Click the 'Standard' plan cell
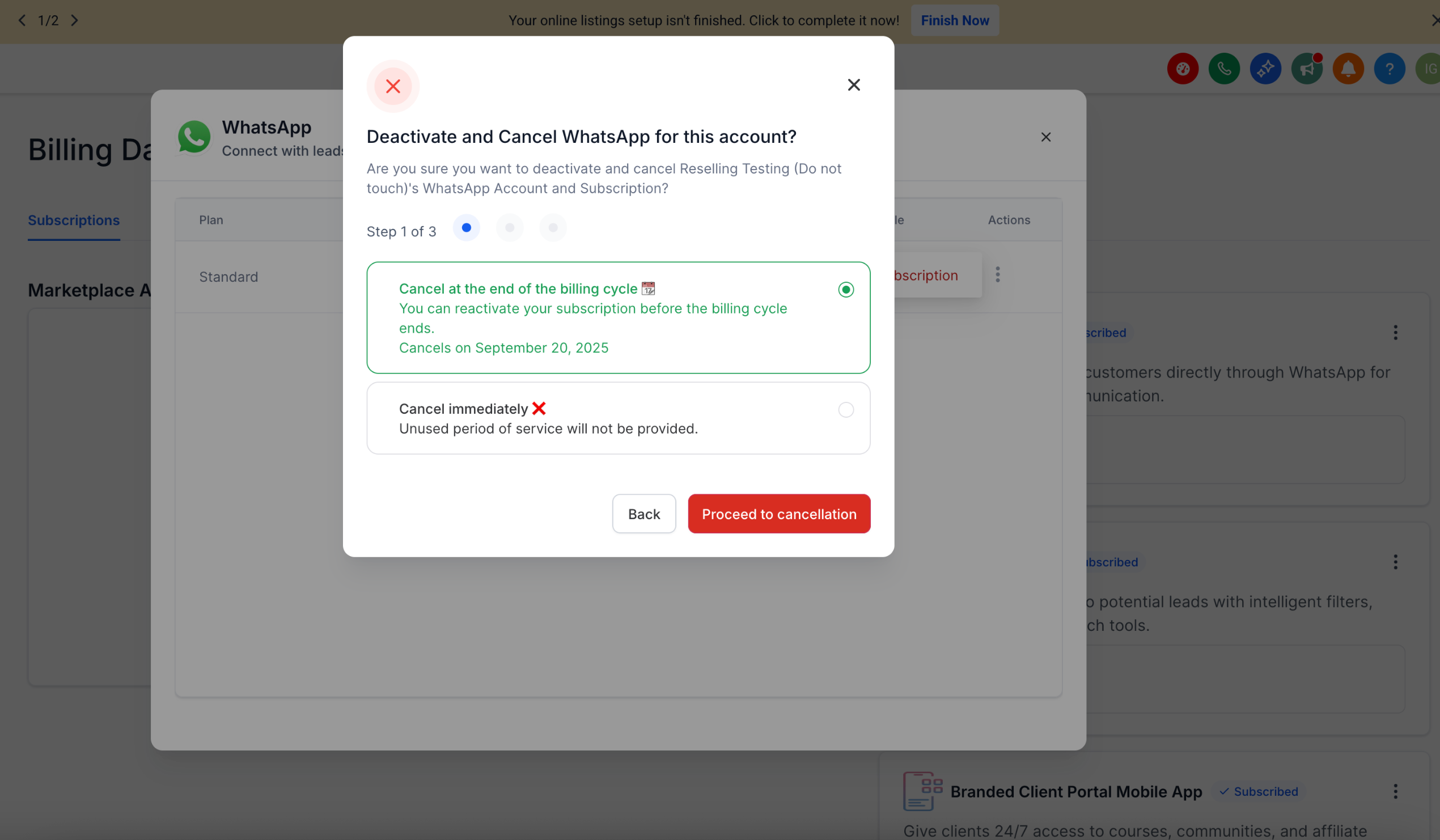 coord(228,277)
